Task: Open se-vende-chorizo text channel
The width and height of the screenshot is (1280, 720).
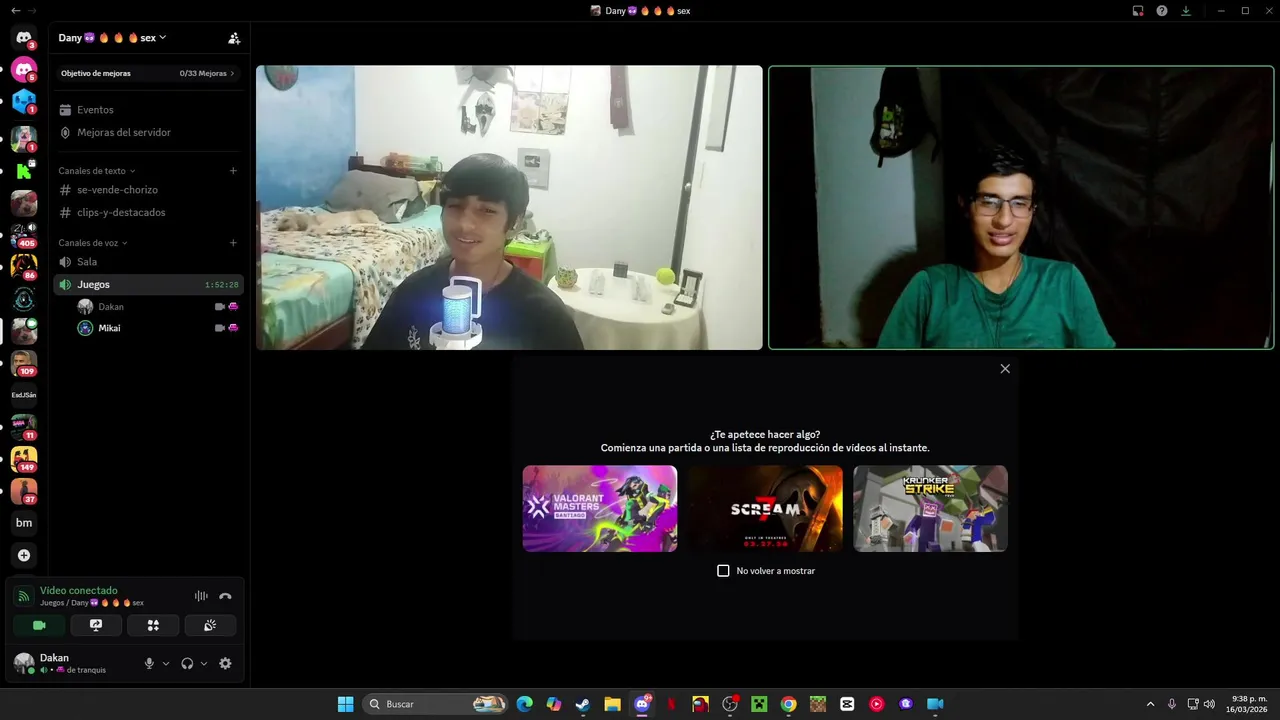Action: tap(148, 190)
